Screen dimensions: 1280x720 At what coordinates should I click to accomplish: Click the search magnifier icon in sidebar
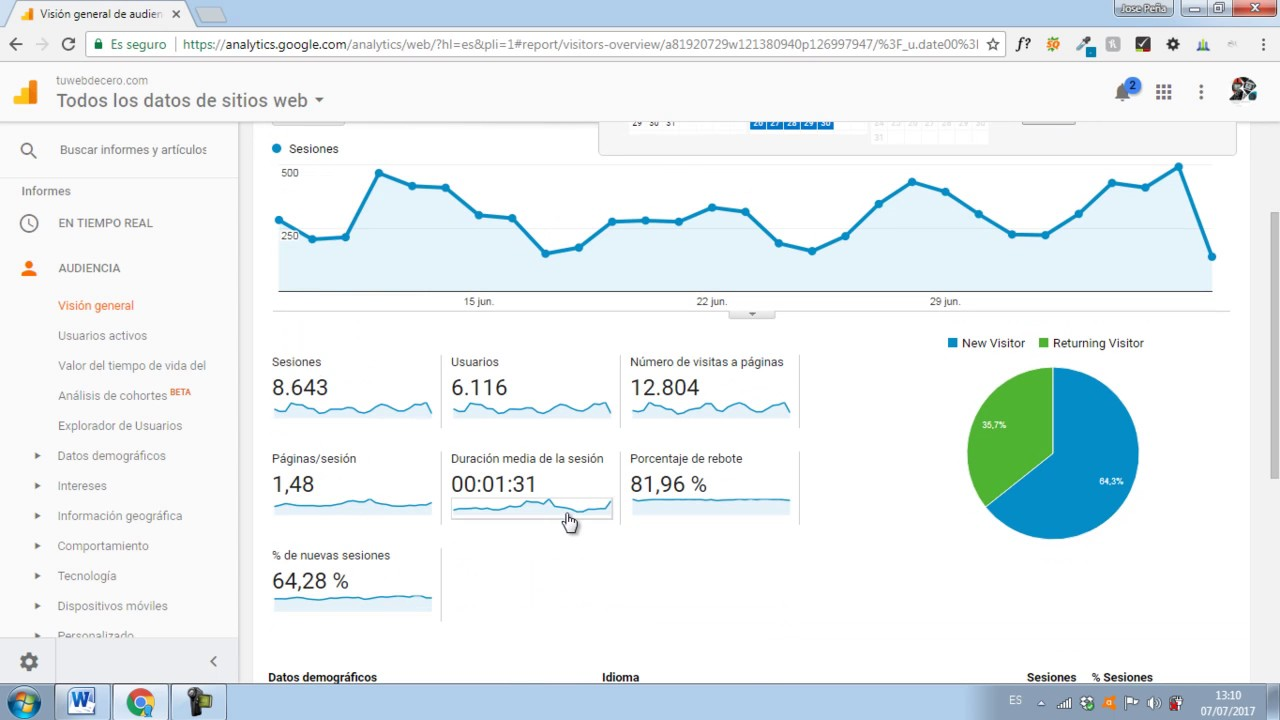click(x=28, y=150)
